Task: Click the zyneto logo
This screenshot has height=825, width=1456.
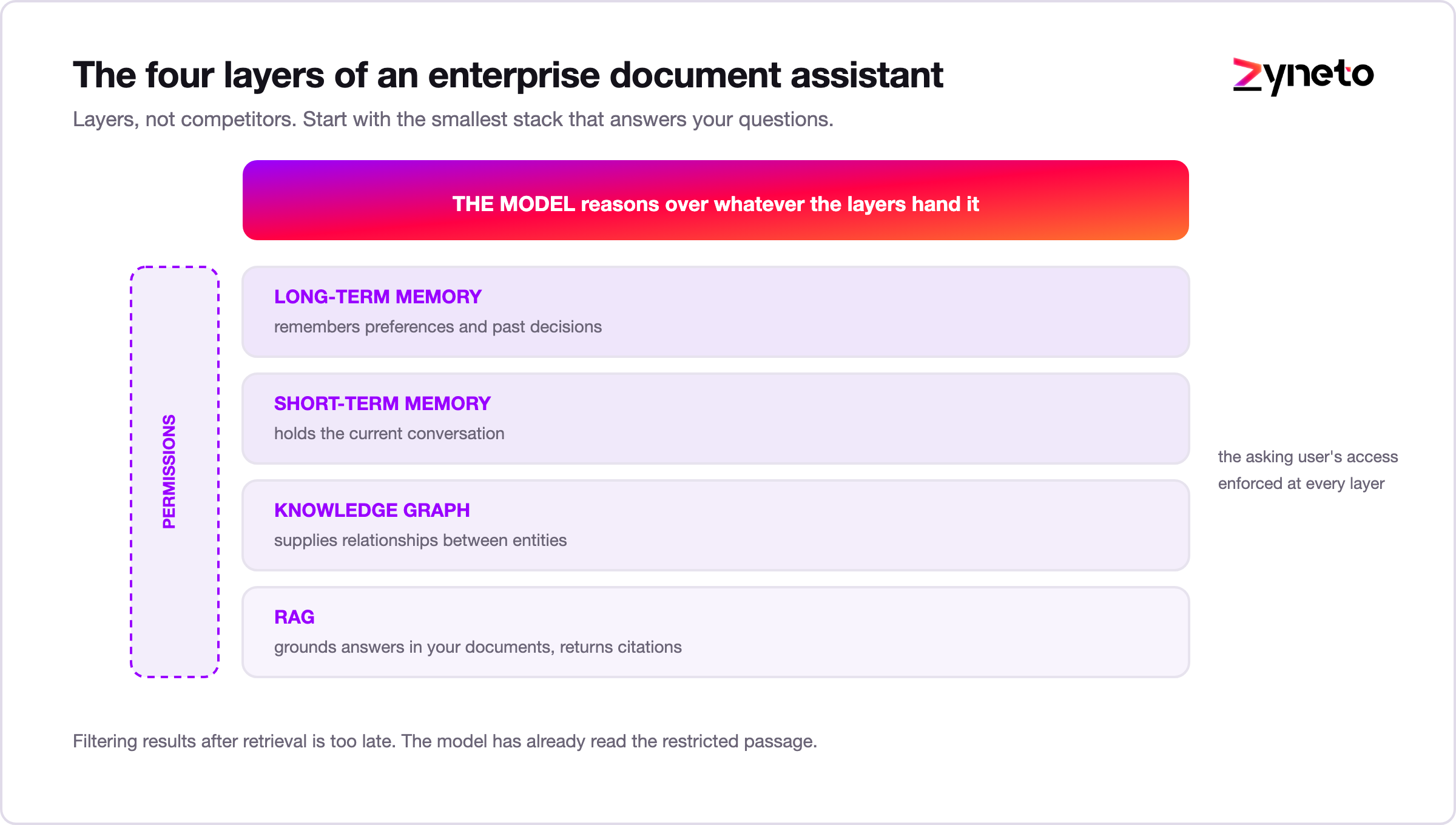Action: (x=1303, y=76)
